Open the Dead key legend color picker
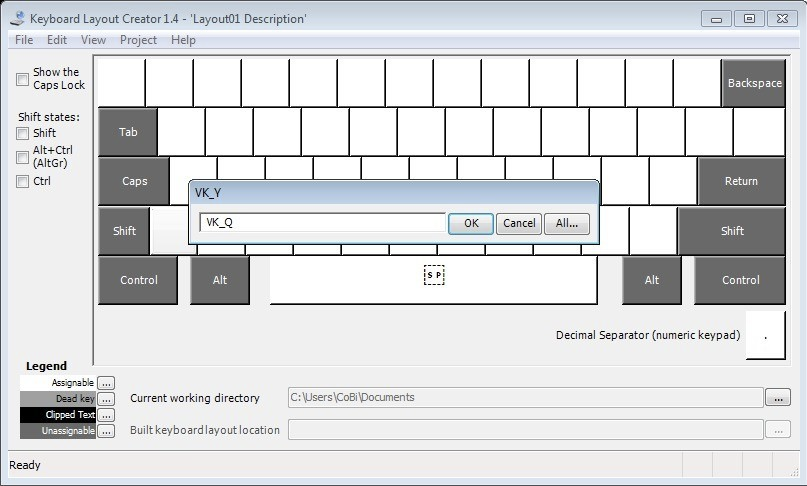Viewport: 807px width, 486px height. [106, 399]
